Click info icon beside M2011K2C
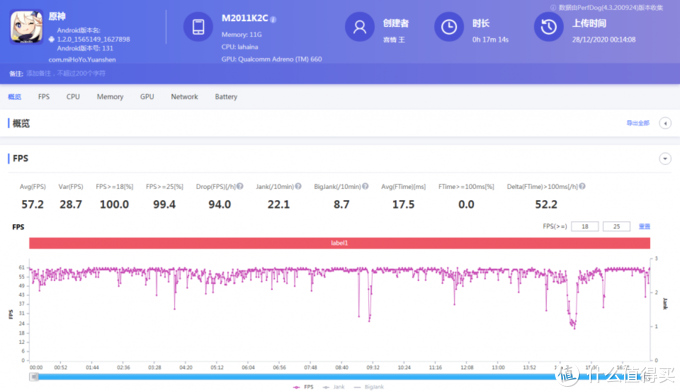680x392 pixels. pyautogui.click(x=273, y=20)
